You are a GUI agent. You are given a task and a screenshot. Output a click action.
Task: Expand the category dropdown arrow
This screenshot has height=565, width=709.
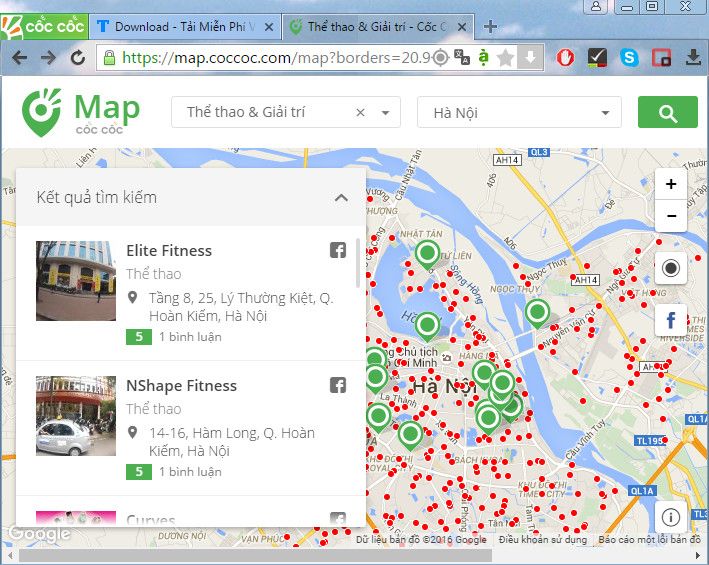(x=386, y=113)
